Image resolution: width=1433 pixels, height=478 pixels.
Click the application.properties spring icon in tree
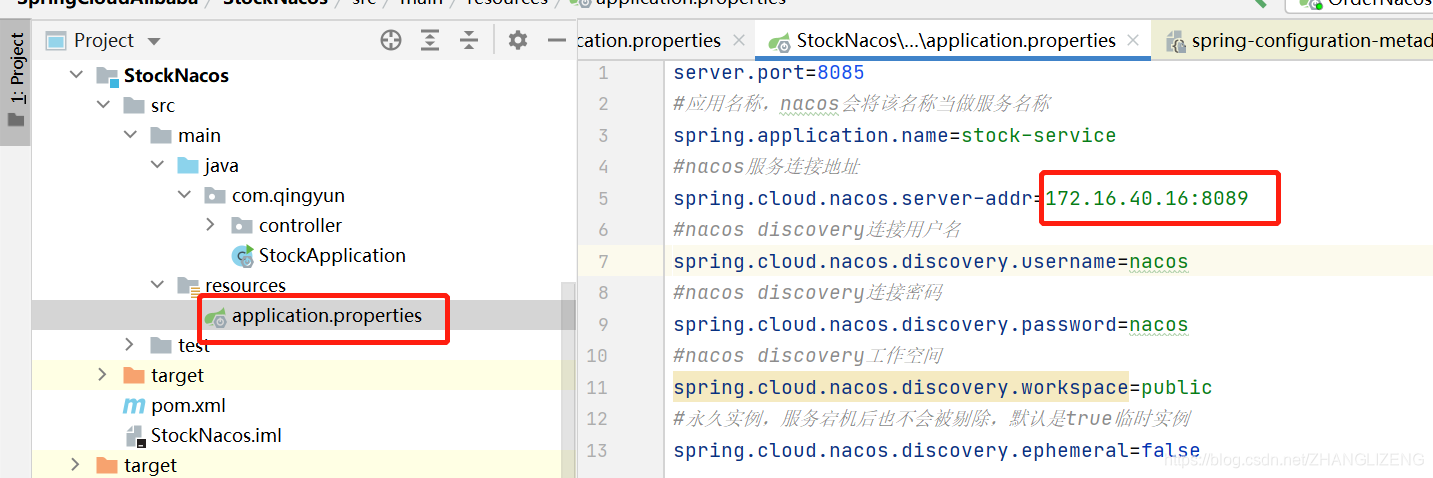tap(215, 317)
